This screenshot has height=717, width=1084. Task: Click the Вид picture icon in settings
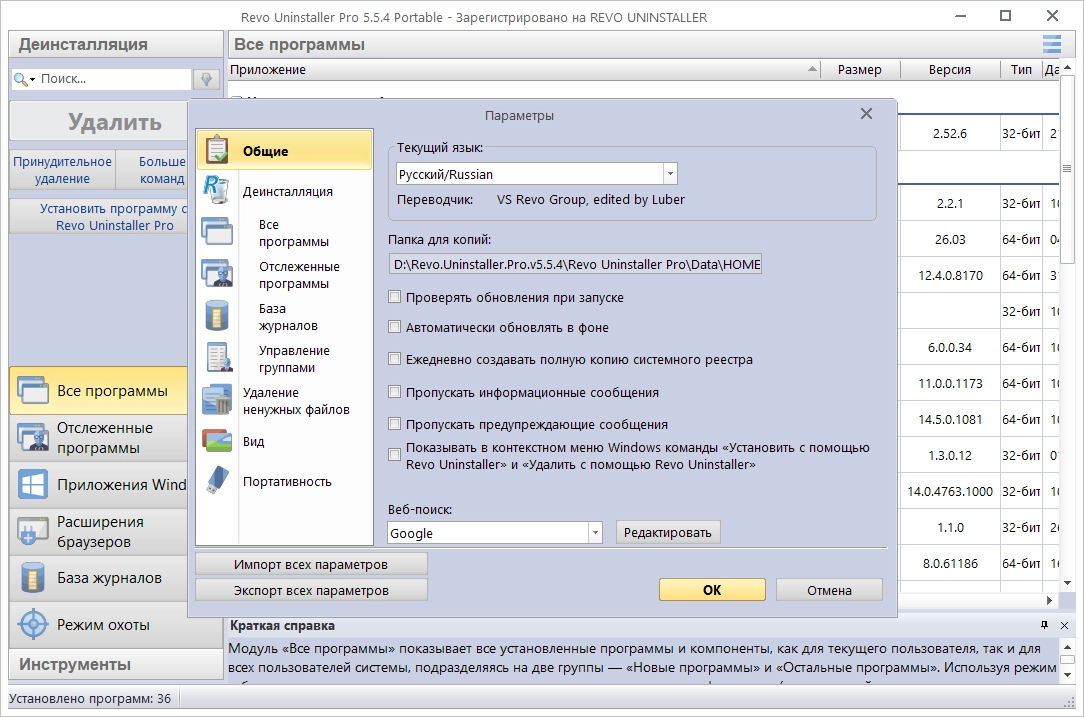217,440
